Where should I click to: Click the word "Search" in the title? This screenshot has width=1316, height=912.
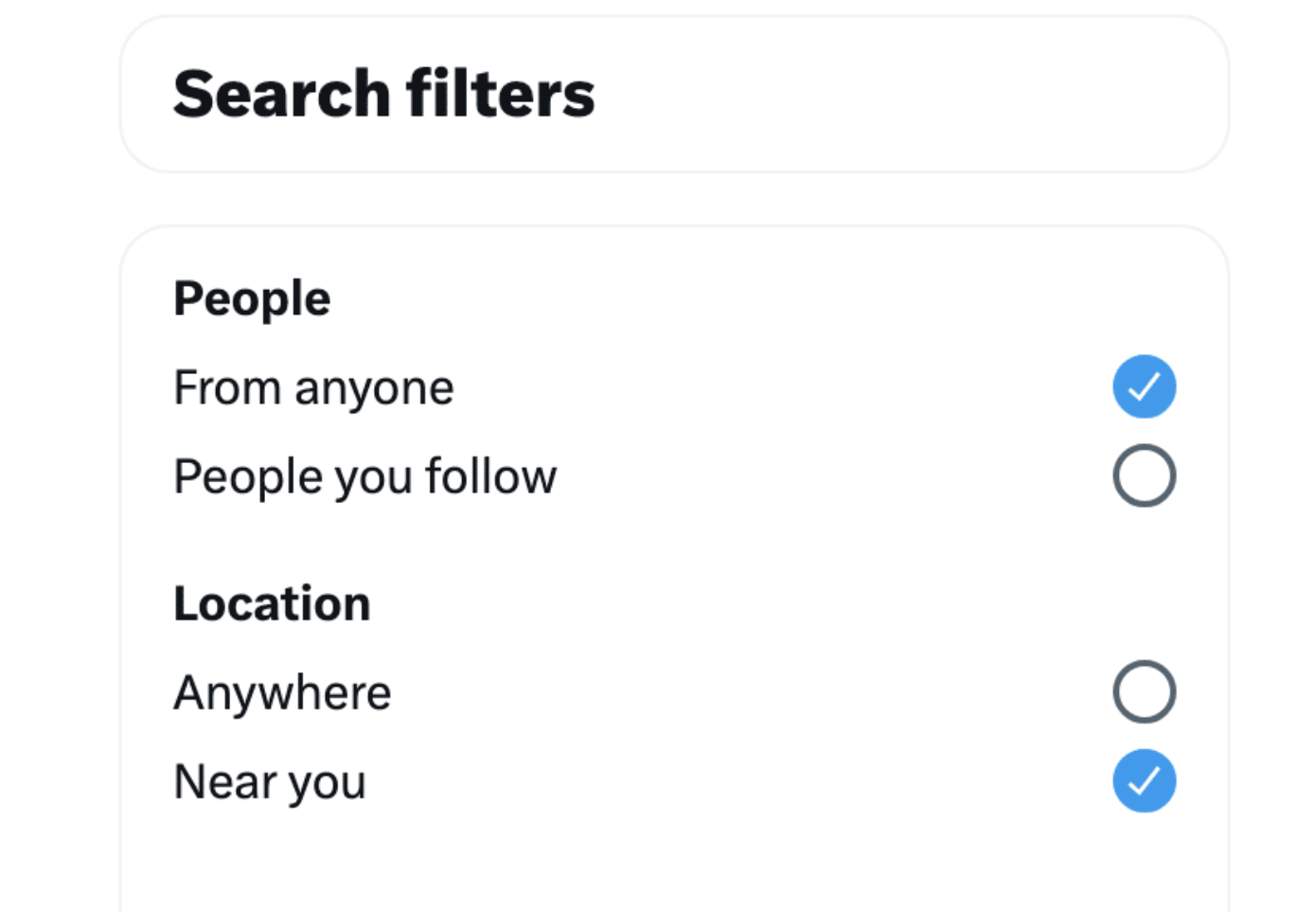281,94
